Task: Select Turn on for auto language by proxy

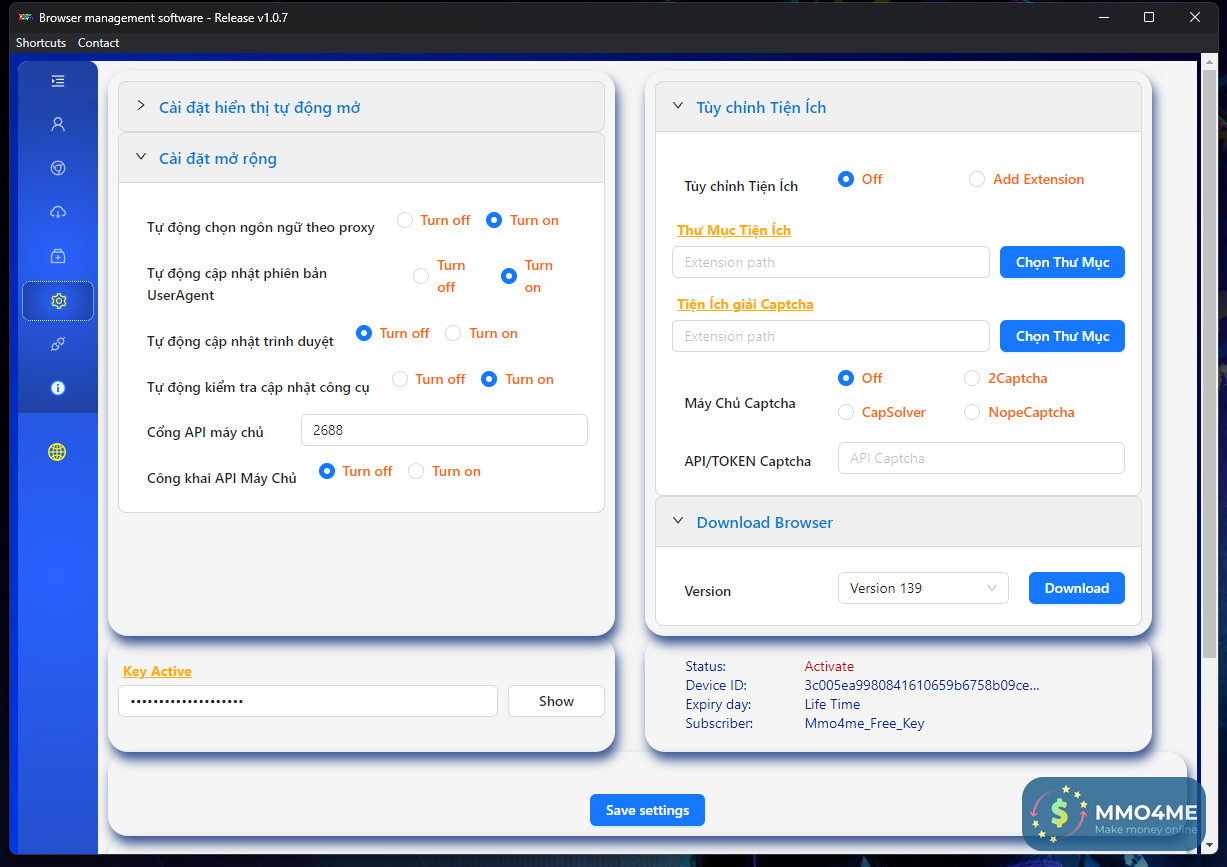Action: pos(494,220)
